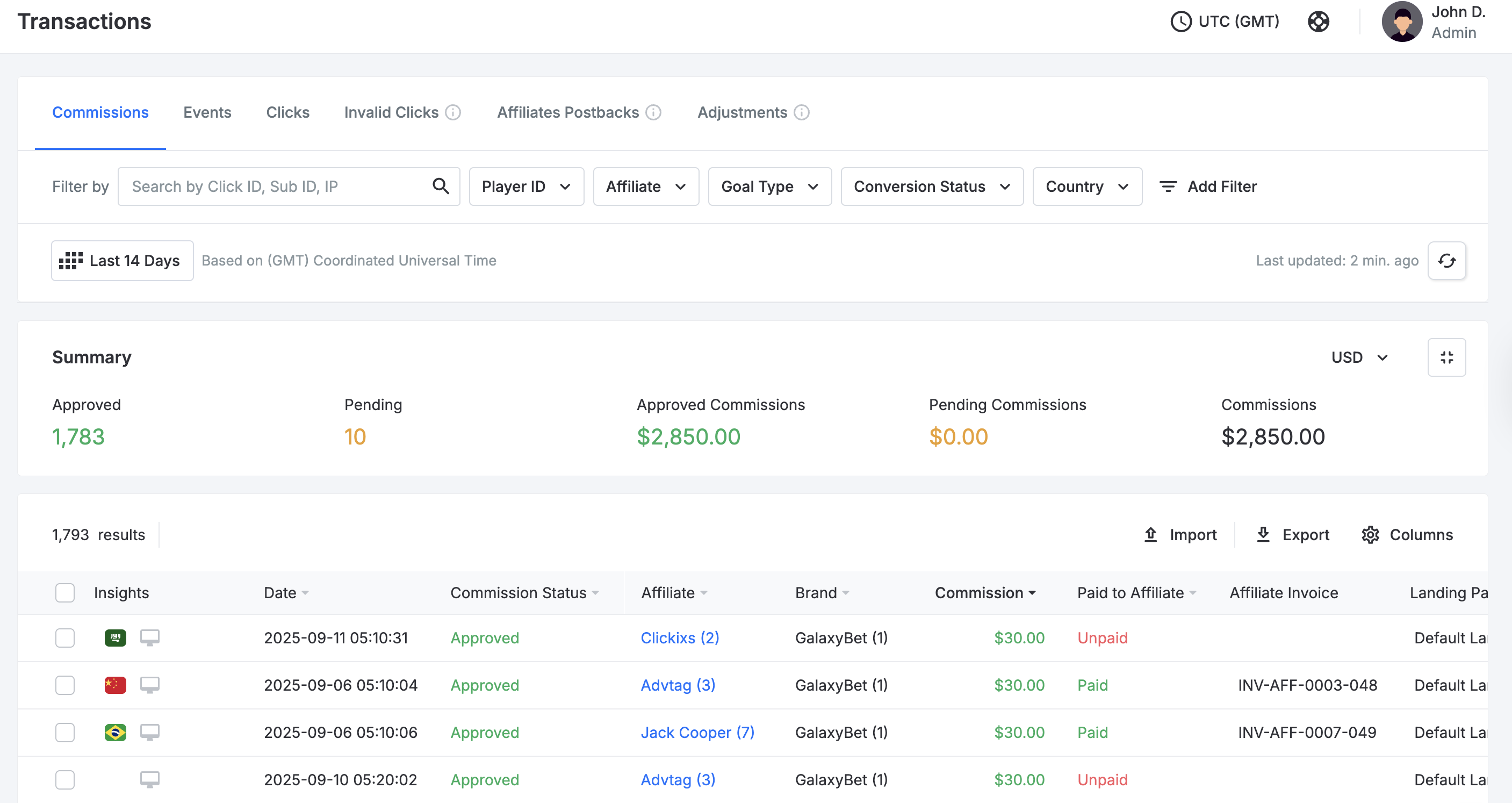The image size is (1512, 803).
Task: Click John D. profile avatar
Action: click(x=1402, y=23)
